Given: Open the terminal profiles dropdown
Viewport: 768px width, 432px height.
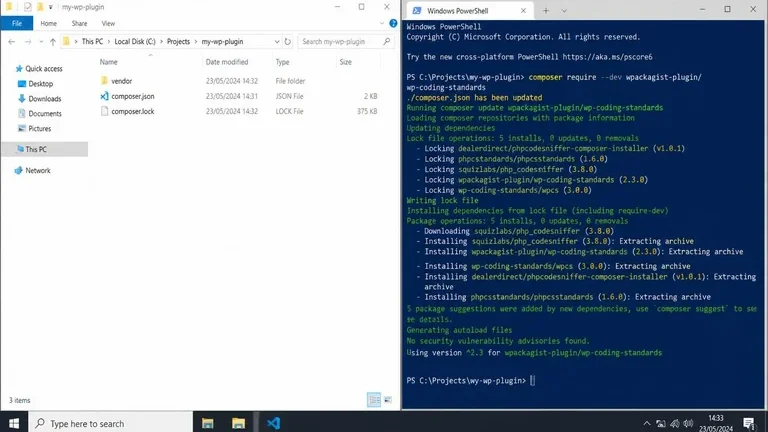Looking at the screenshot, I should [564, 11].
